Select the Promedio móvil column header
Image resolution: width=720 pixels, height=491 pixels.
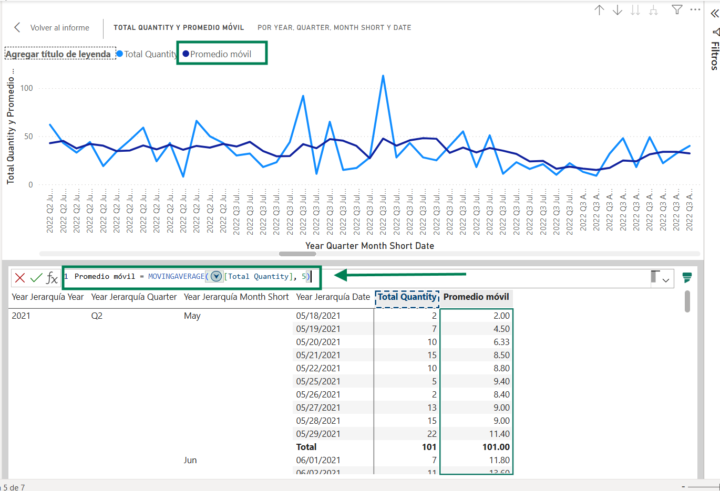coord(476,297)
